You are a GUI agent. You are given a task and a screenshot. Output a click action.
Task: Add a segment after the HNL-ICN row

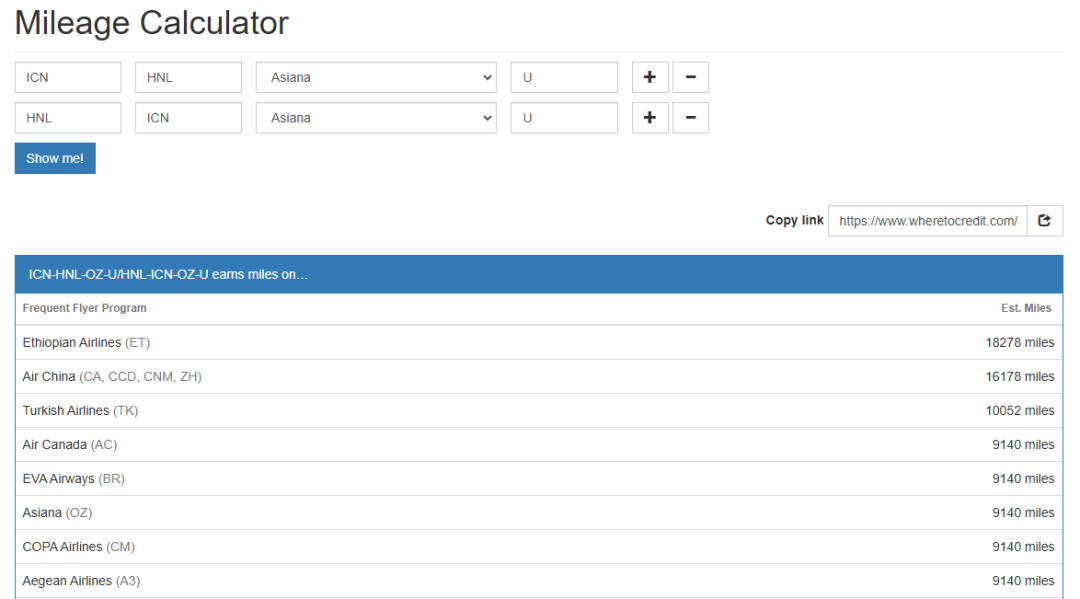[x=650, y=118]
